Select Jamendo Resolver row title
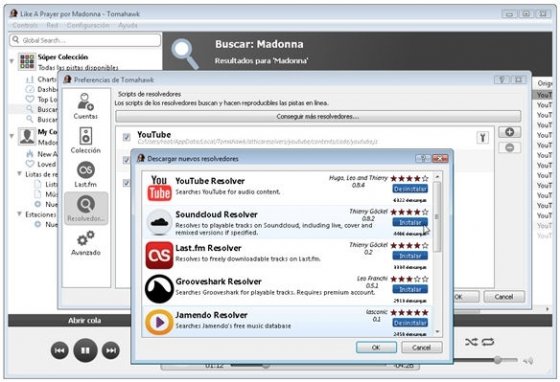Image resolution: width=560 pixels, height=382 pixels. [x=211, y=315]
